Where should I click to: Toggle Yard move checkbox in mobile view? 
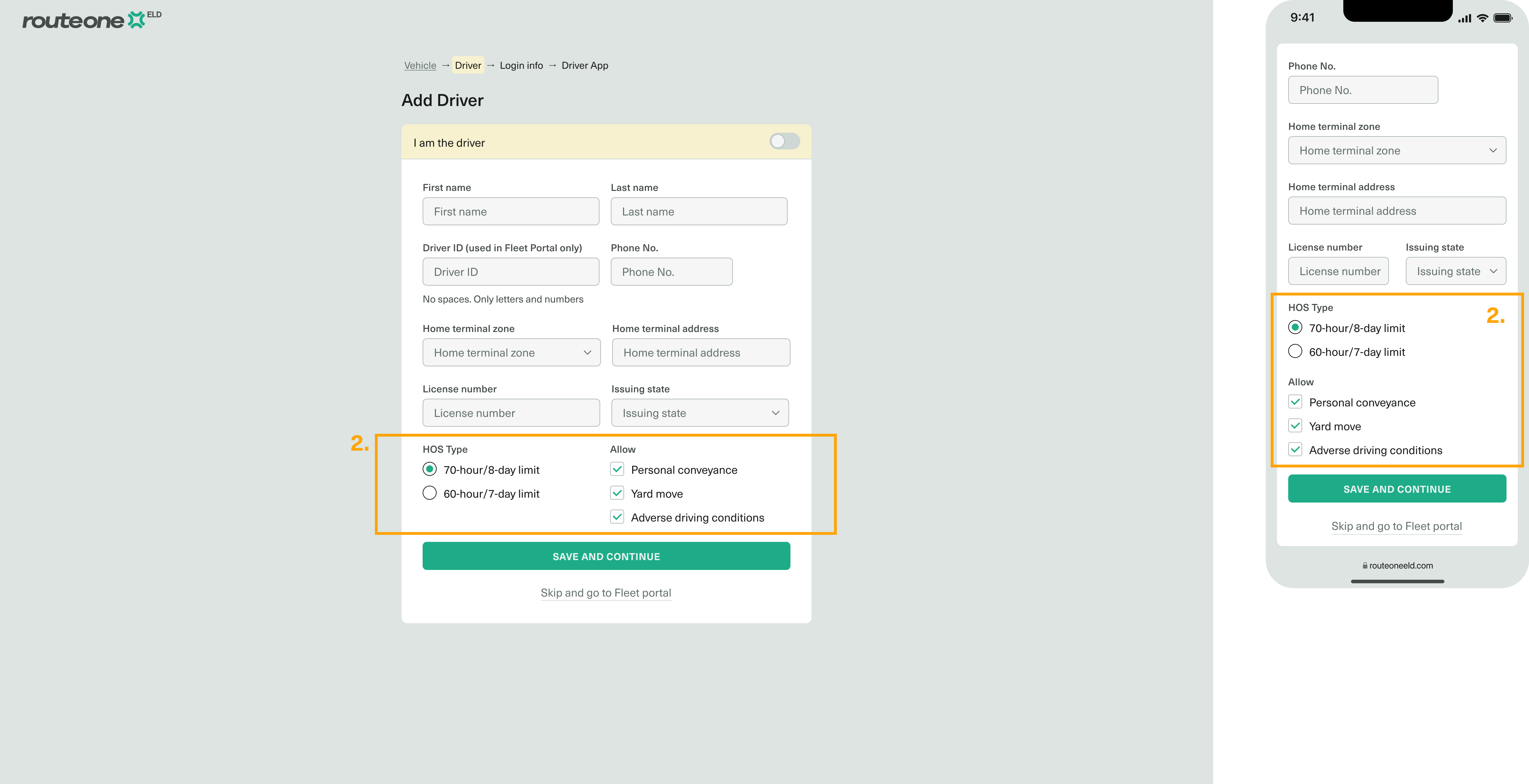(x=1295, y=426)
